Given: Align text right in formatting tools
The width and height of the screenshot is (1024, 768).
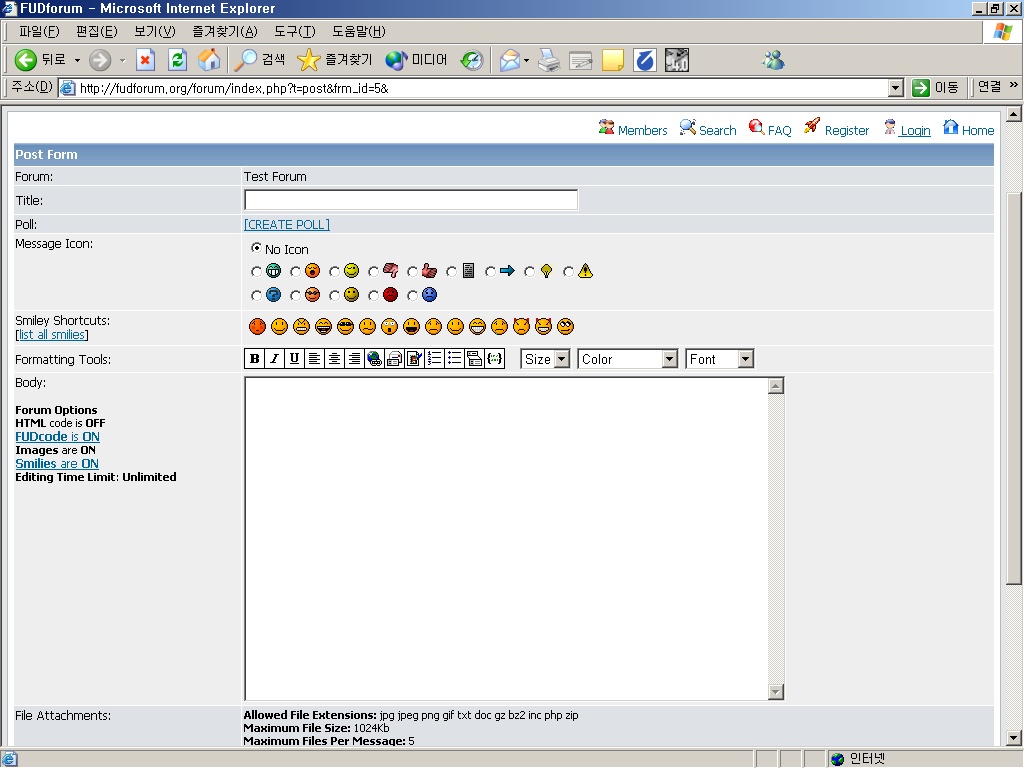Looking at the screenshot, I should click(x=354, y=359).
